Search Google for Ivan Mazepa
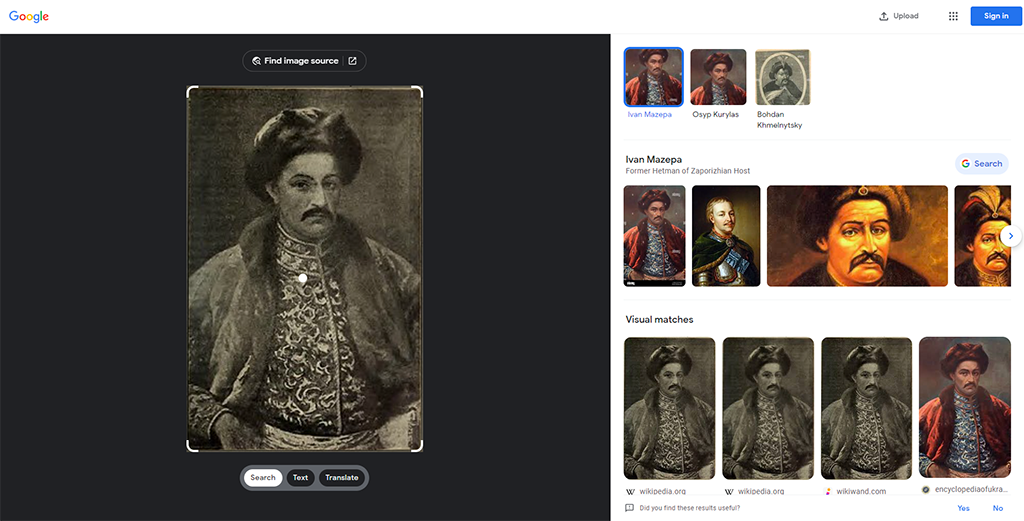 click(982, 164)
